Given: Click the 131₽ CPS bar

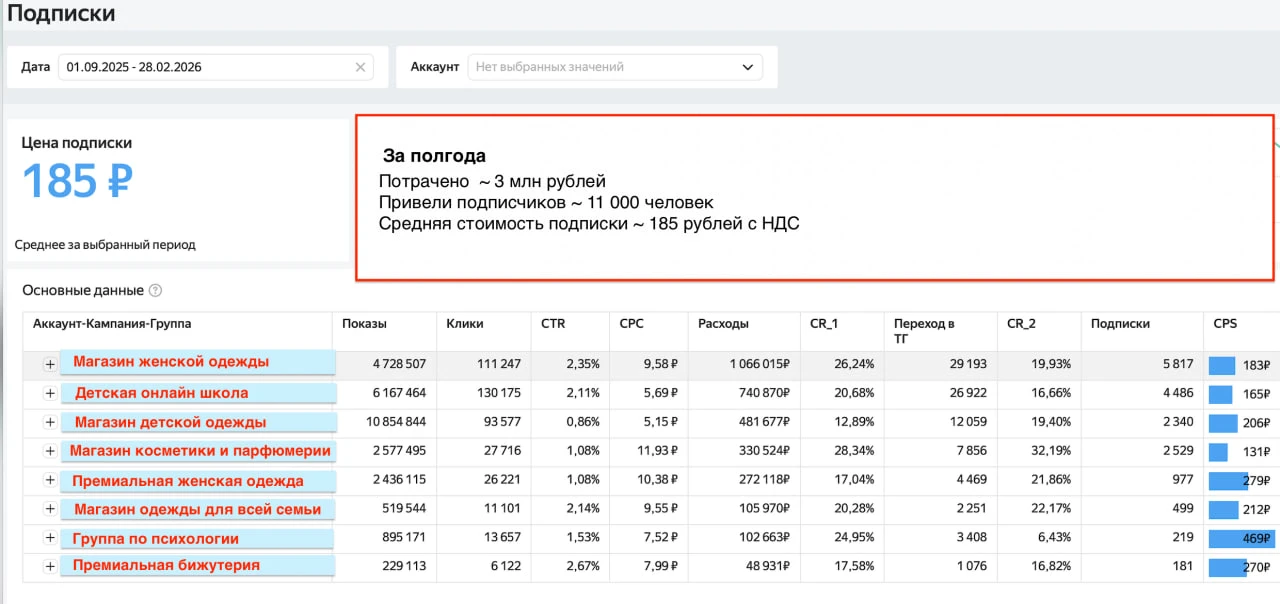Looking at the screenshot, I should click(x=1218, y=452).
